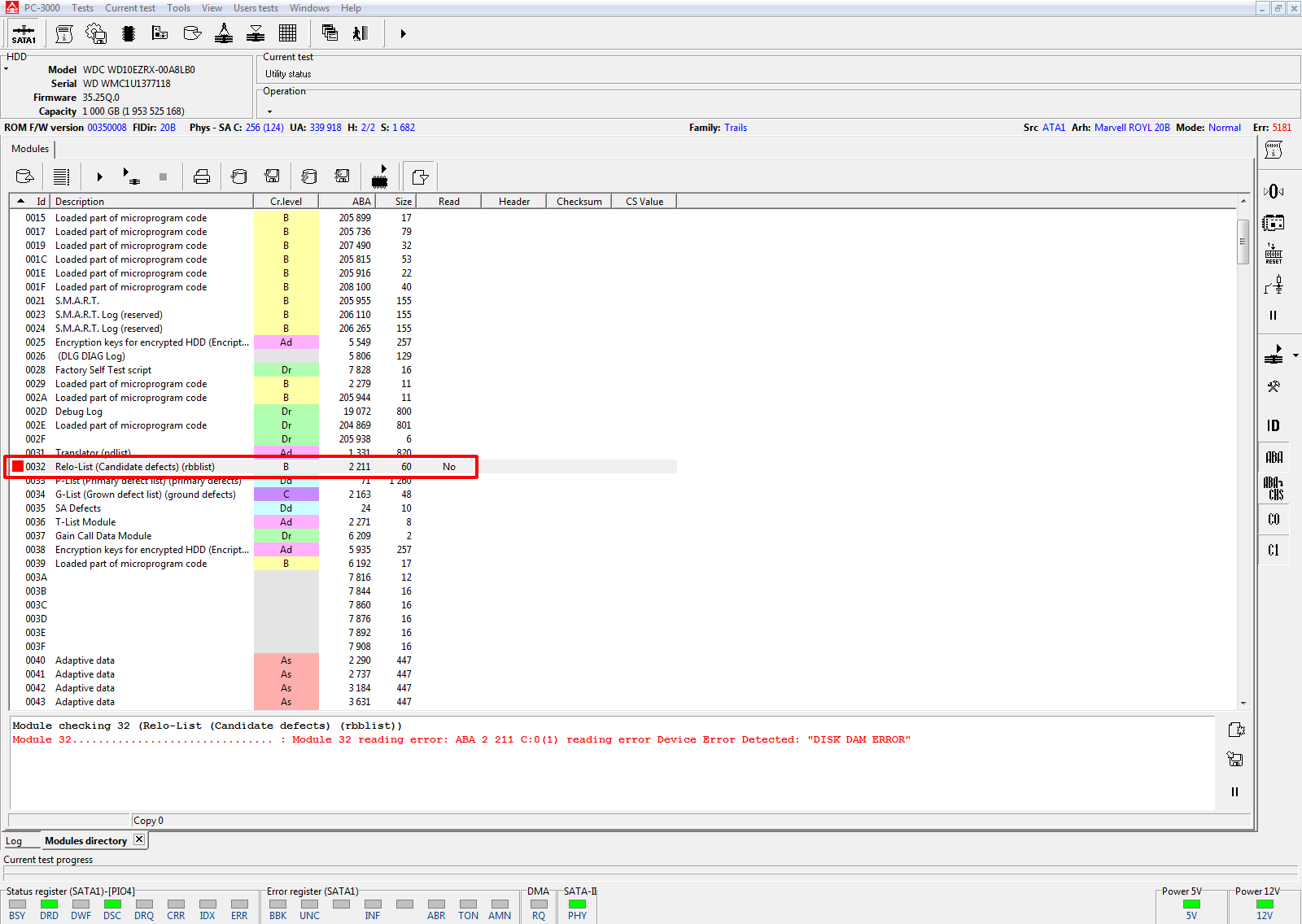Select the Modules tab
The image size is (1302, 924).
coord(30,149)
